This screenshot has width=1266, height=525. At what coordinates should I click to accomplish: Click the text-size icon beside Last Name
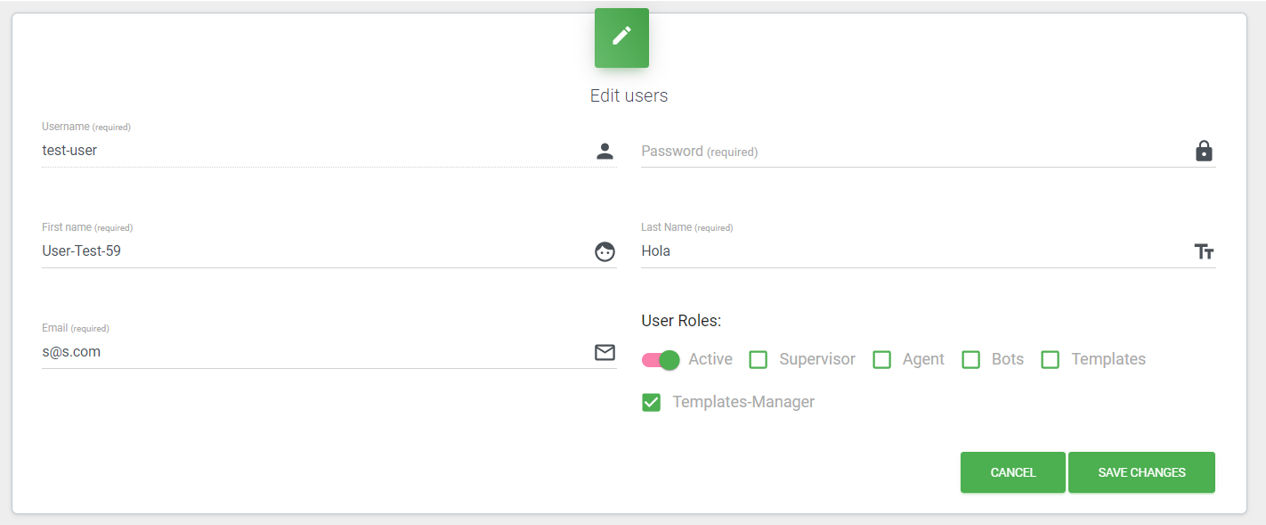1204,252
